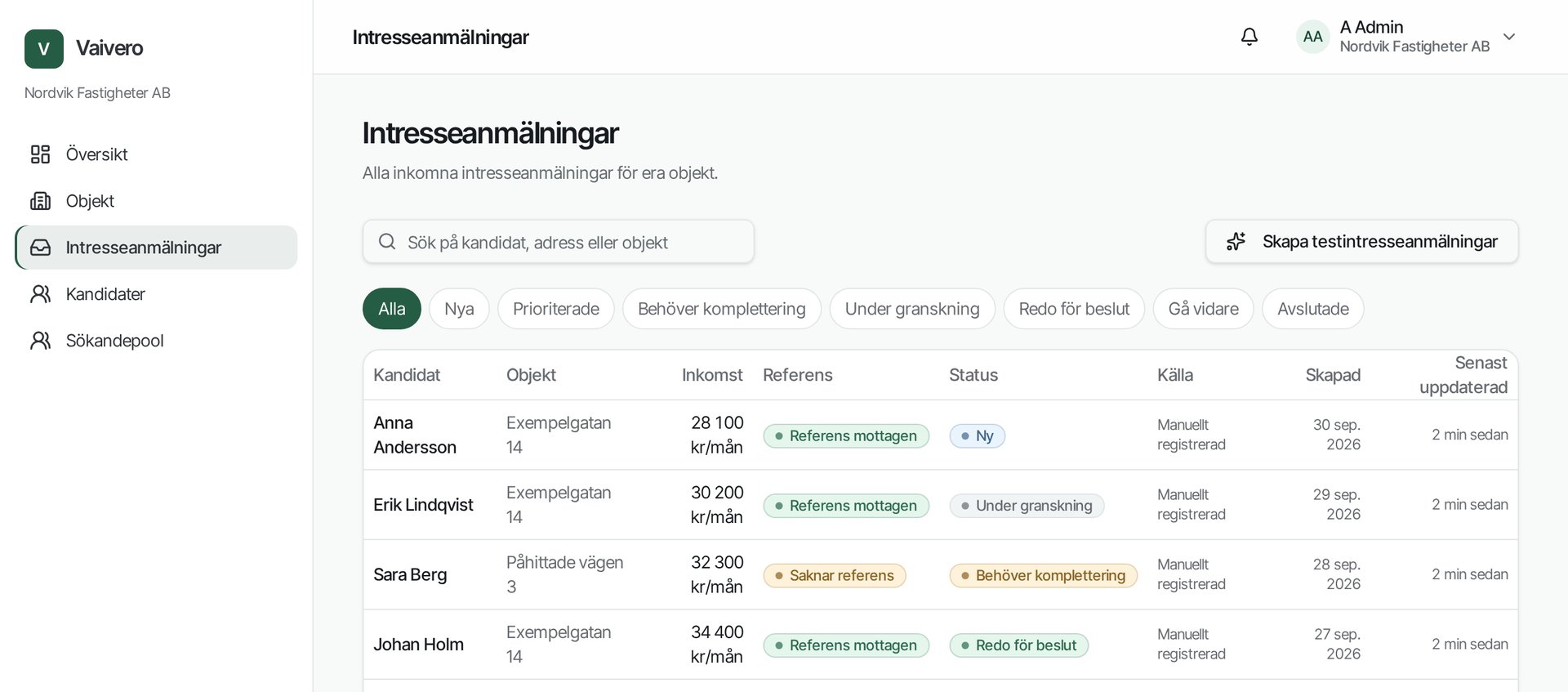Click the 30 200 kr/mån income
1568x692 pixels.
pos(717,505)
